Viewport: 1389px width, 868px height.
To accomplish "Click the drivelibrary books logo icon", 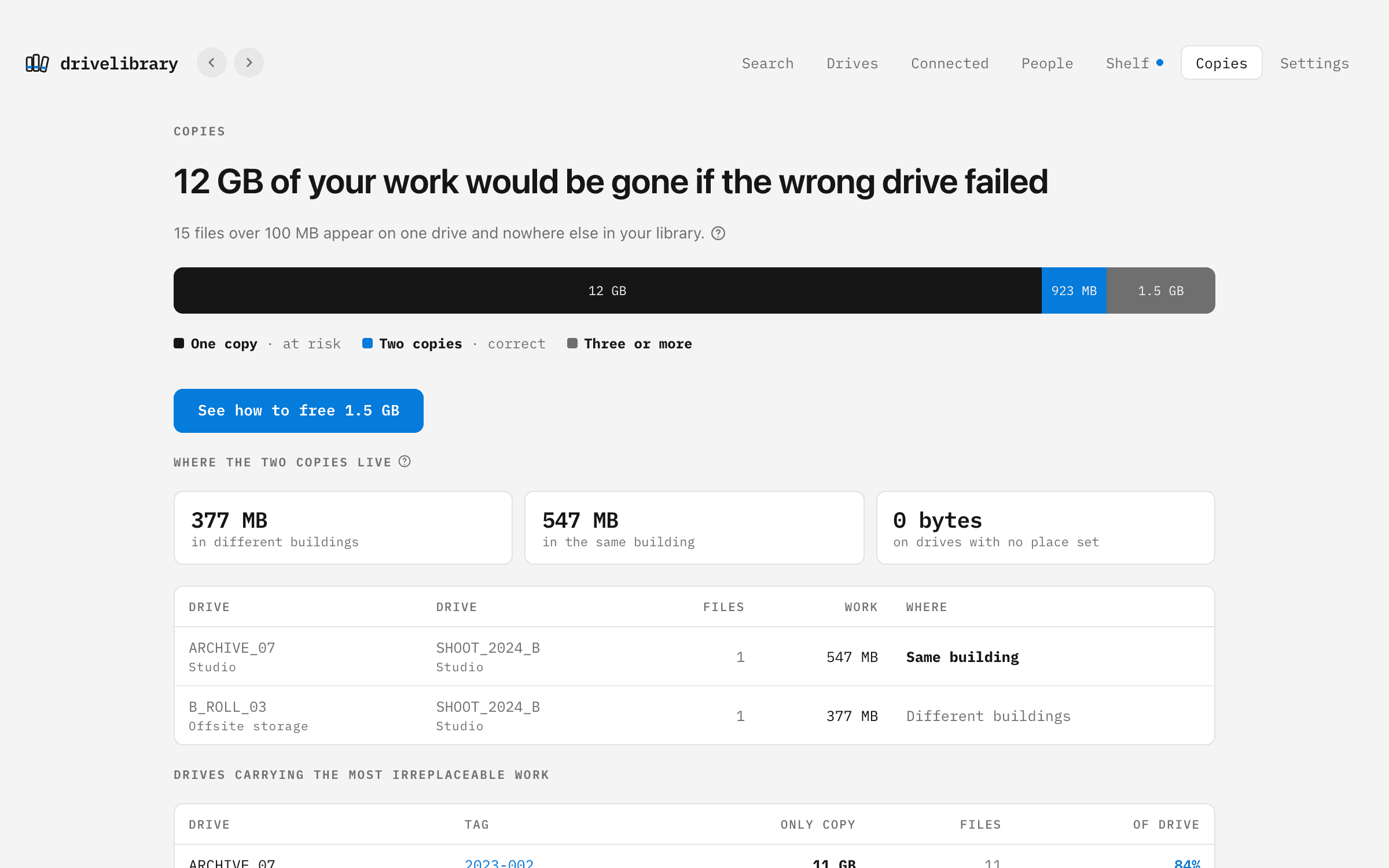I will click(37, 63).
